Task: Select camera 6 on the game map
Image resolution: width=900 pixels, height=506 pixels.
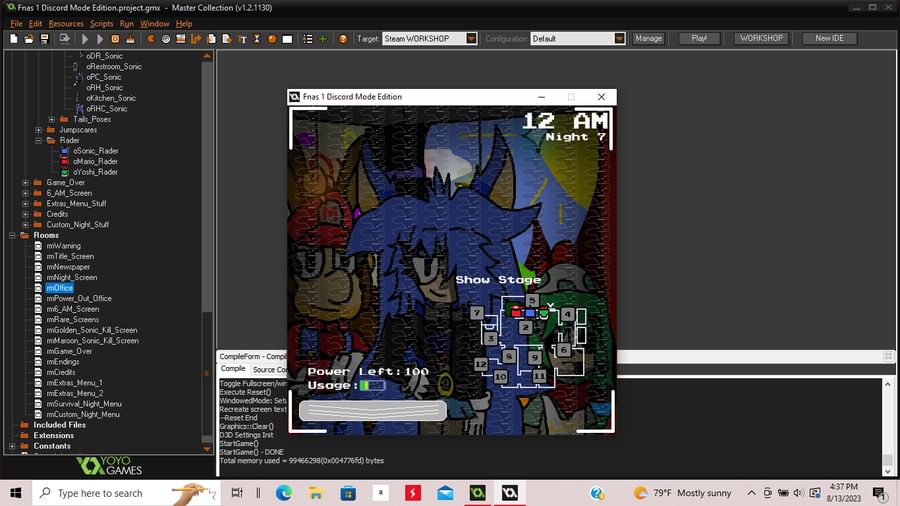Action: (x=564, y=349)
